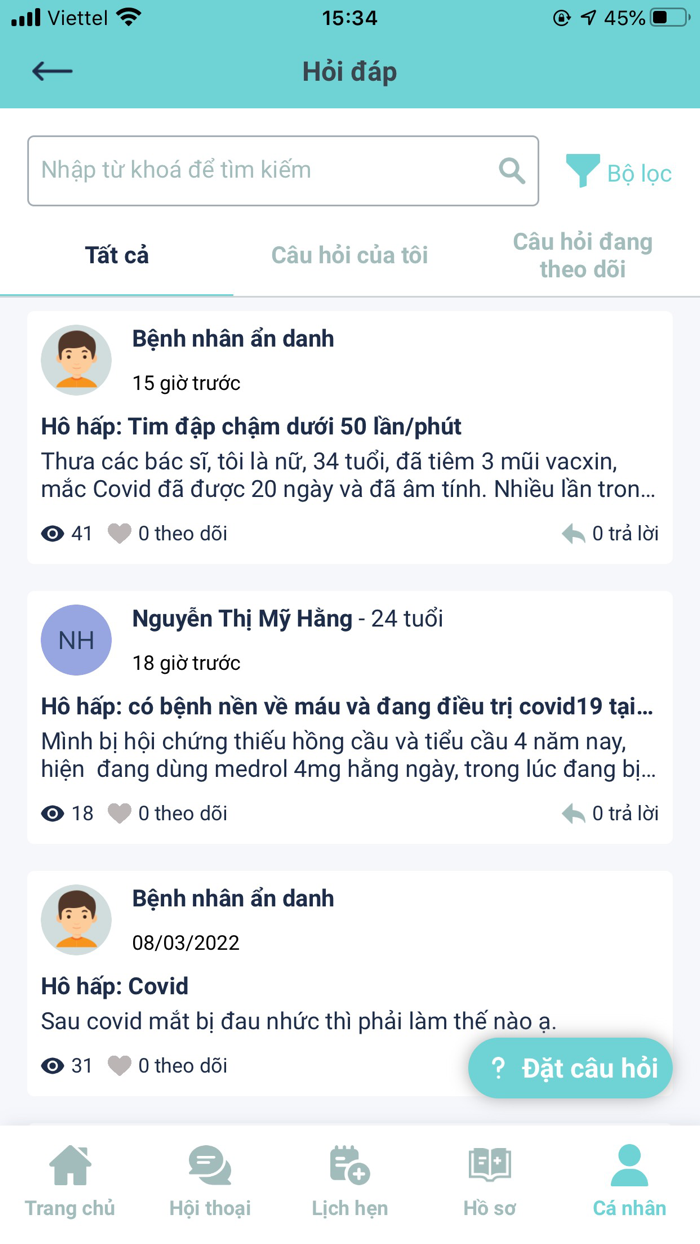Open the Bộ lọc filter icon
The height and width of the screenshot is (1244, 700).
tap(582, 169)
